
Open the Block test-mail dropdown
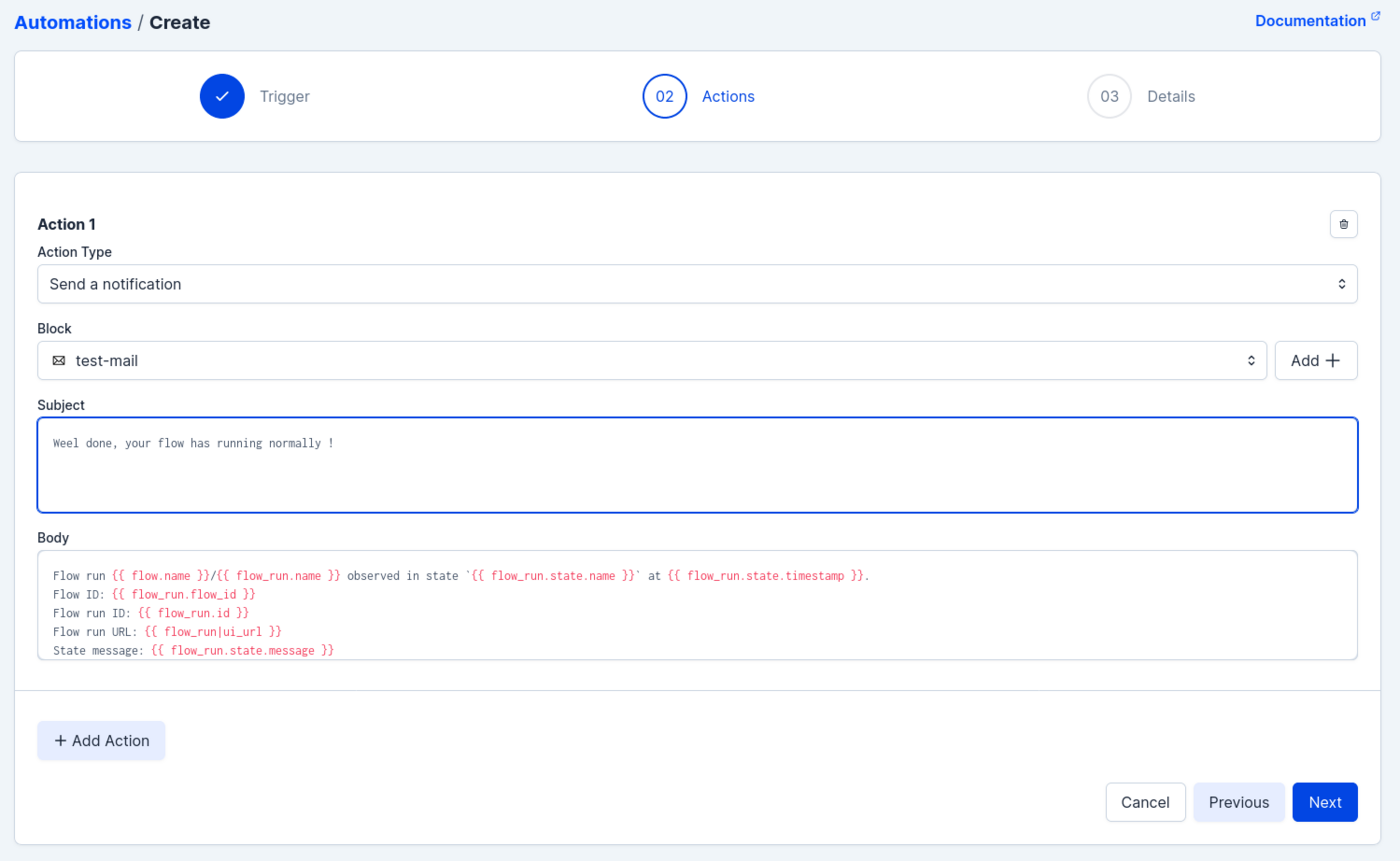coord(650,361)
